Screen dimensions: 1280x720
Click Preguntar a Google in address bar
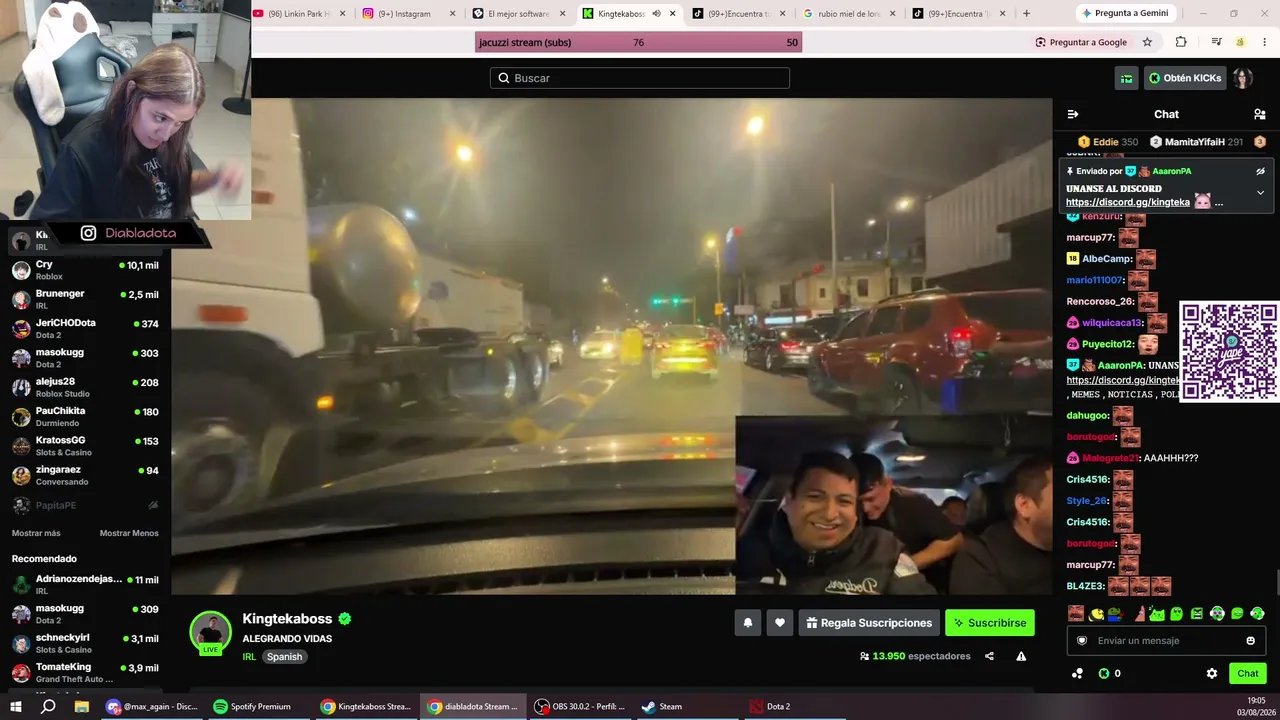click(x=1081, y=42)
